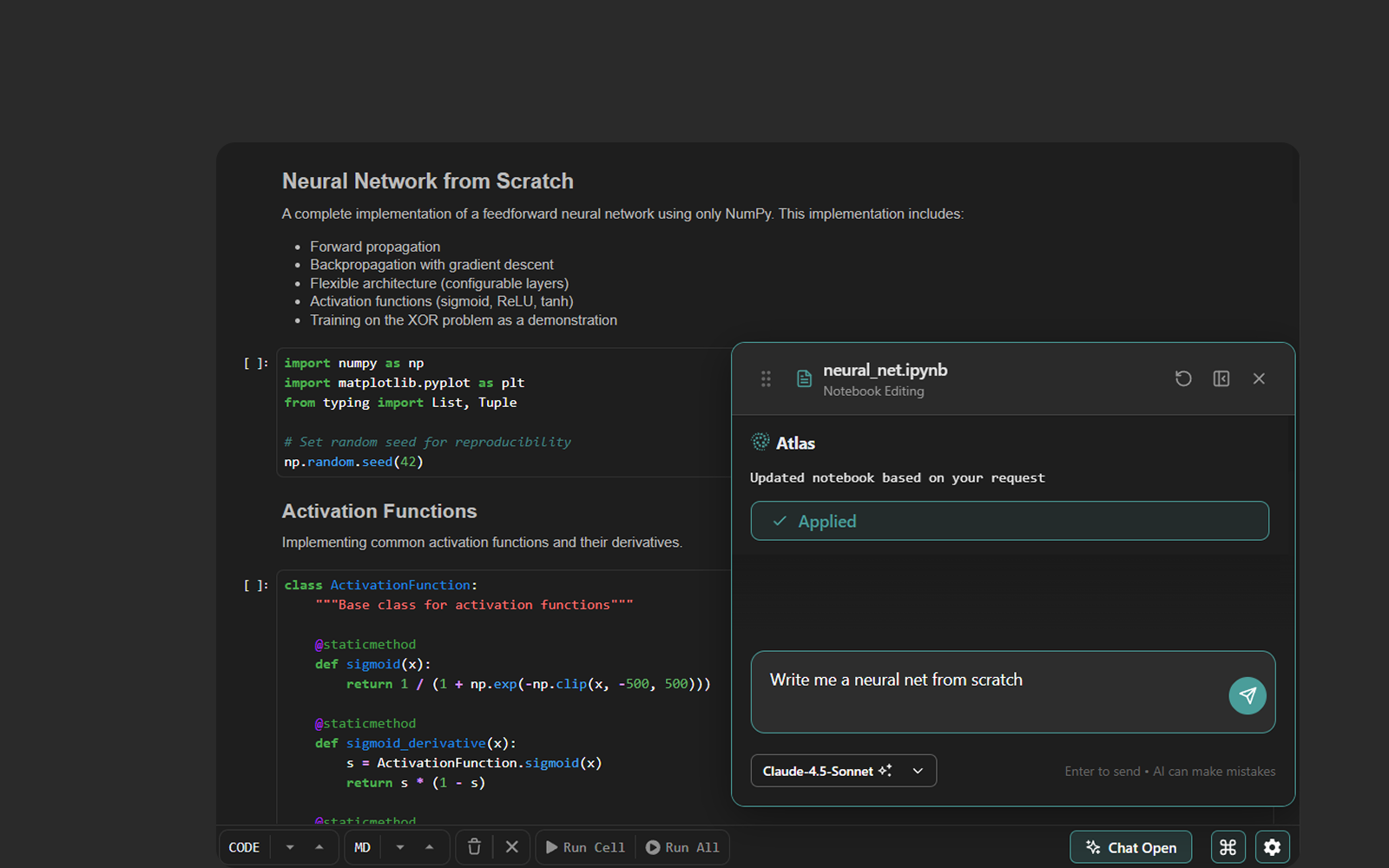Click the X icon next to the trash
The width and height of the screenshot is (1389, 868).
(512, 846)
